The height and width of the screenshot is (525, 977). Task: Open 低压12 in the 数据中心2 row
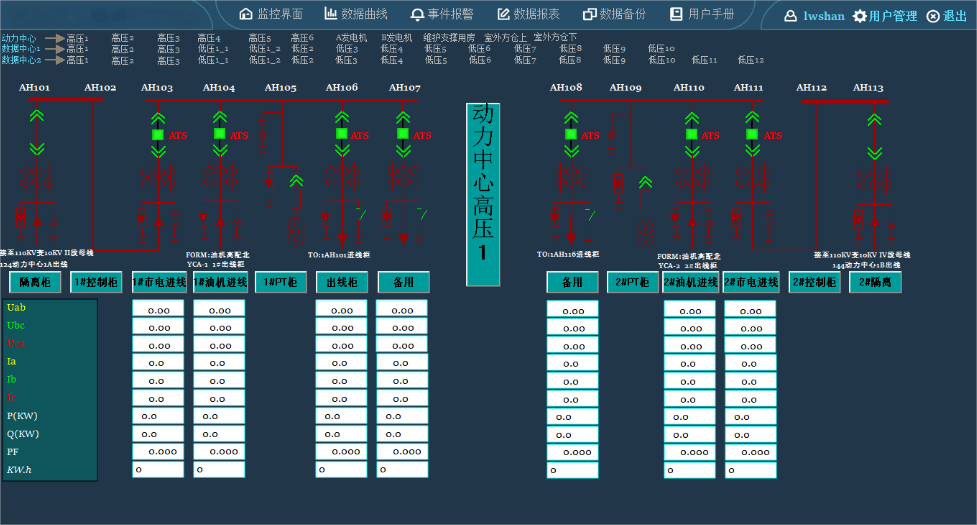tap(751, 60)
